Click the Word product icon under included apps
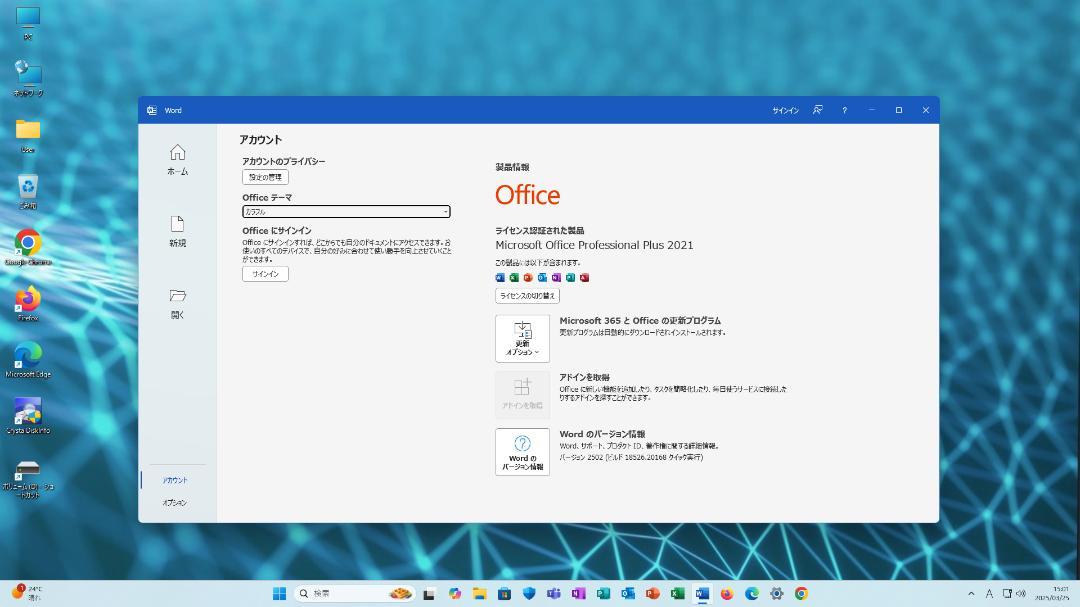Image resolution: width=1080 pixels, height=607 pixels. click(x=500, y=278)
